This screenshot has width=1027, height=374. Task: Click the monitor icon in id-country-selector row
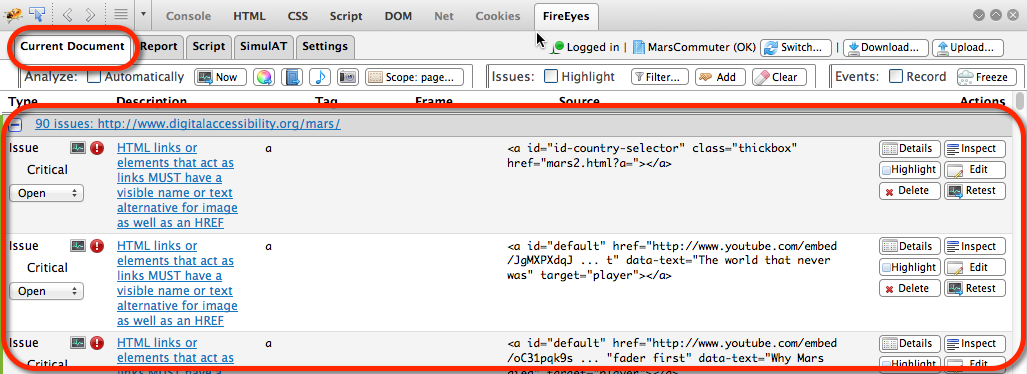[78, 149]
